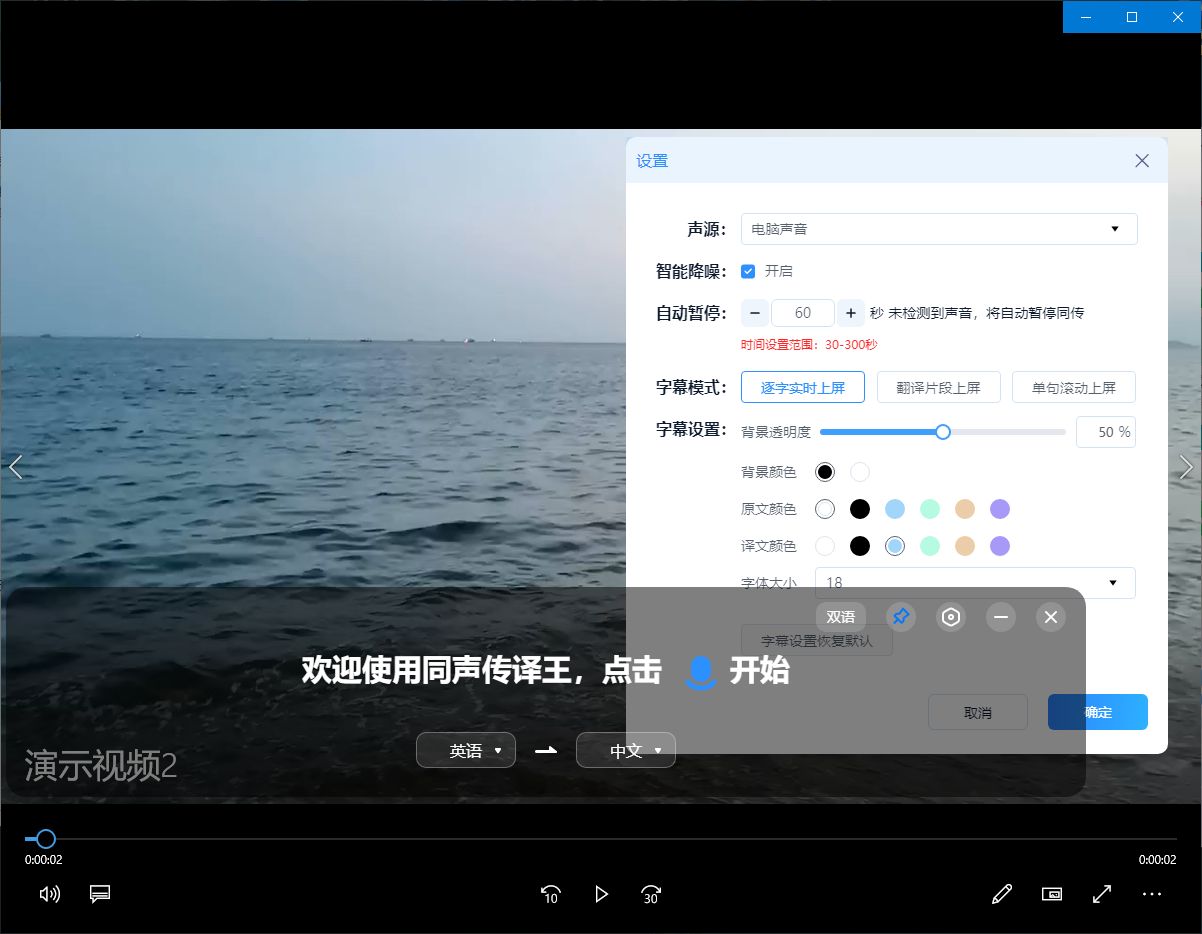Select 逐字实时上屏 subtitle mode
1202x934 pixels.
click(803, 388)
